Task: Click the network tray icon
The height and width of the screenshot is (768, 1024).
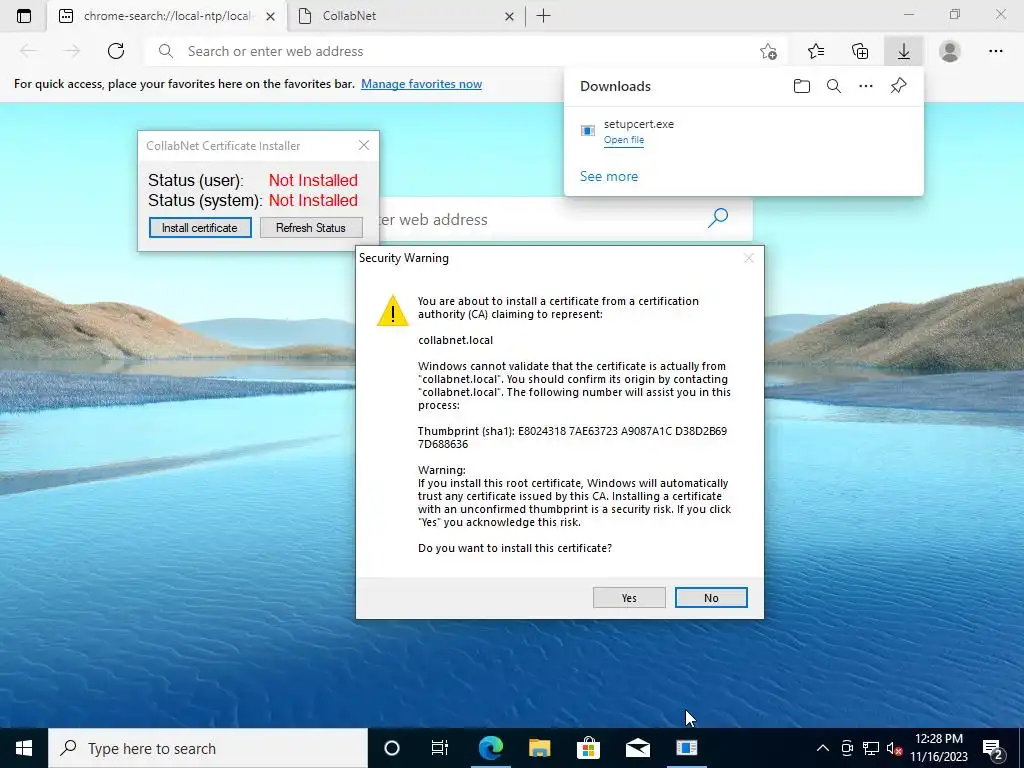Action: click(871, 748)
